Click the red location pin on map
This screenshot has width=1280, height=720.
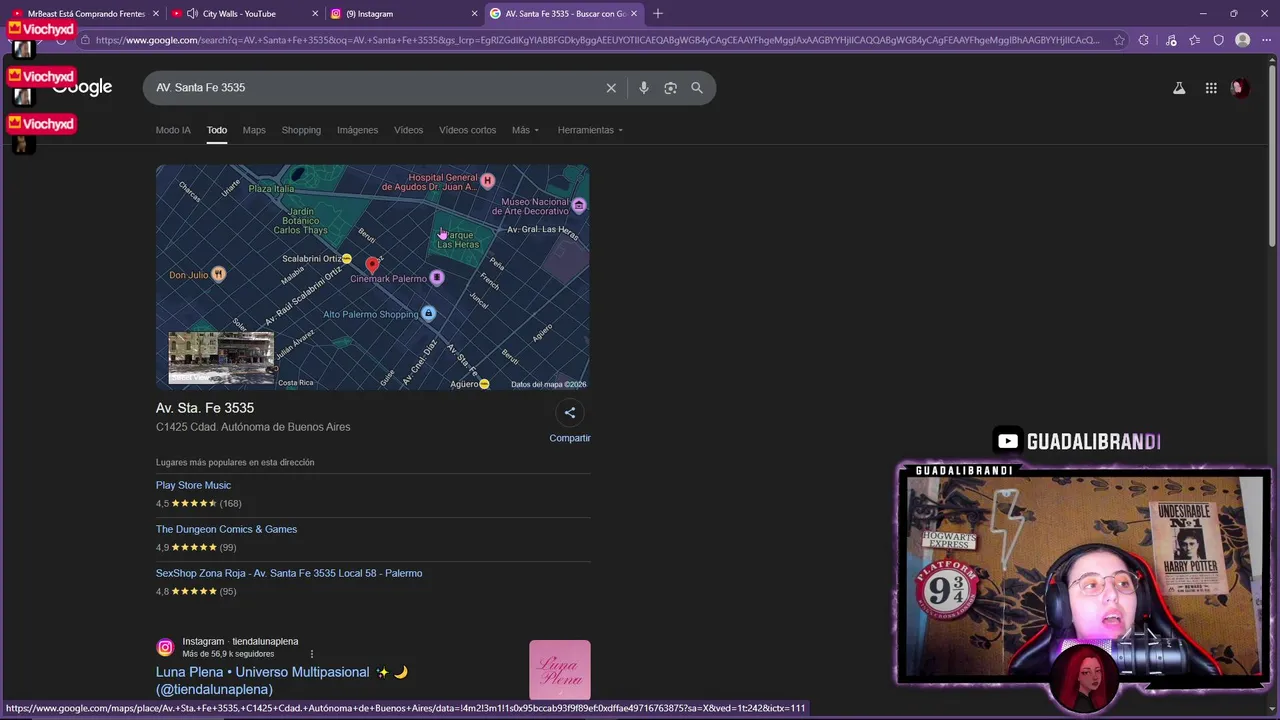click(x=372, y=264)
